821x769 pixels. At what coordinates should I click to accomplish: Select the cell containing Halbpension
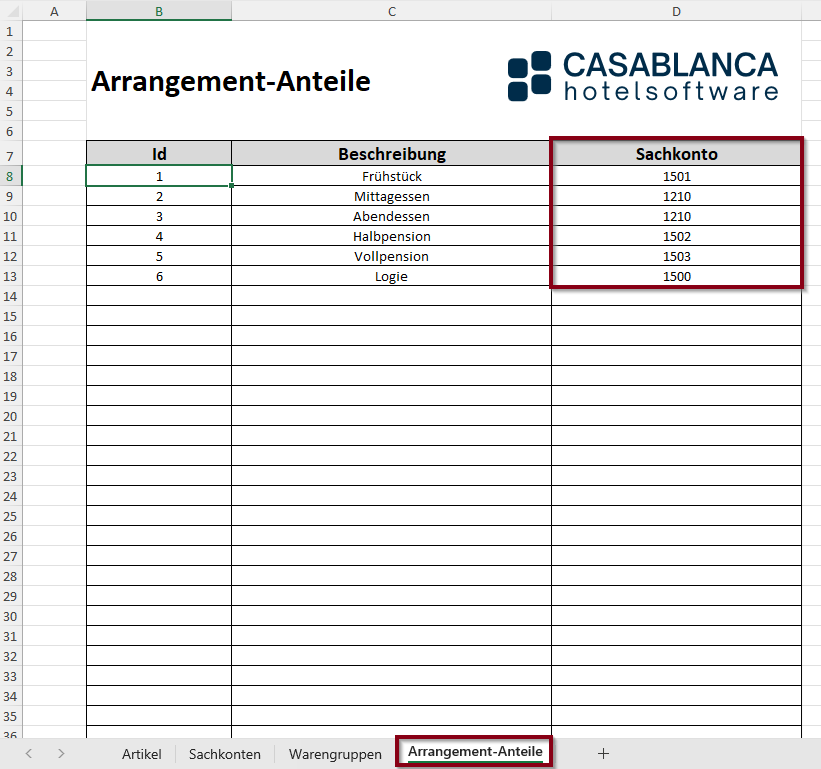pyautogui.click(x=392, y=236)
